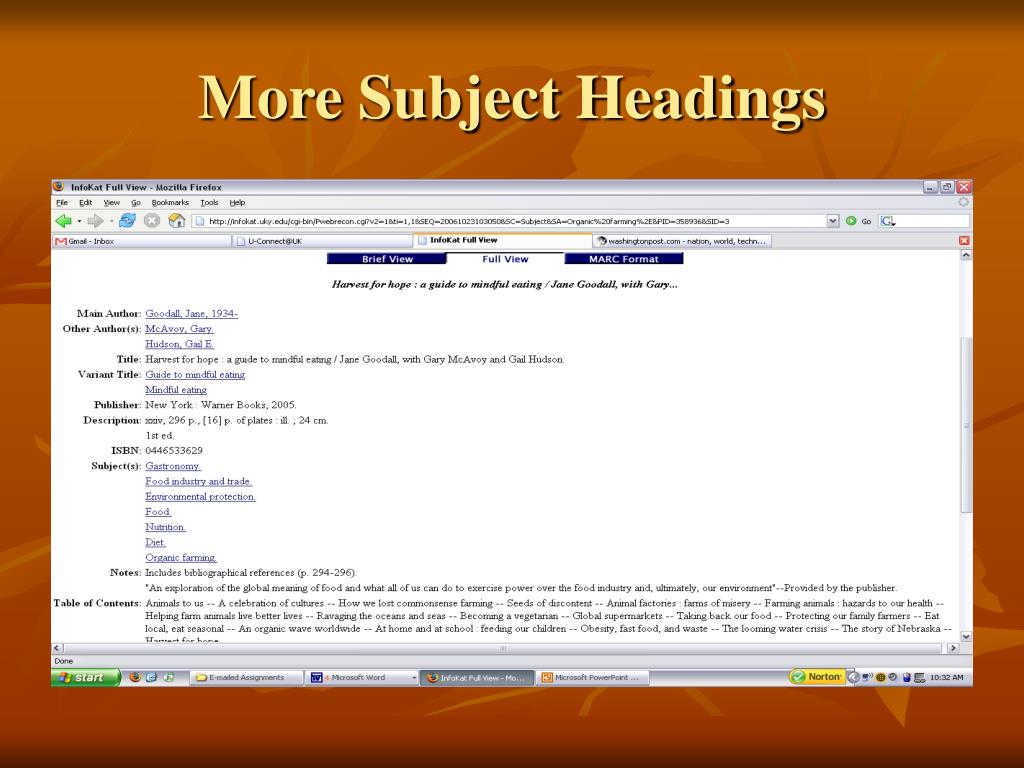Open the Nutrition subject link

click(x=165, y=527)
